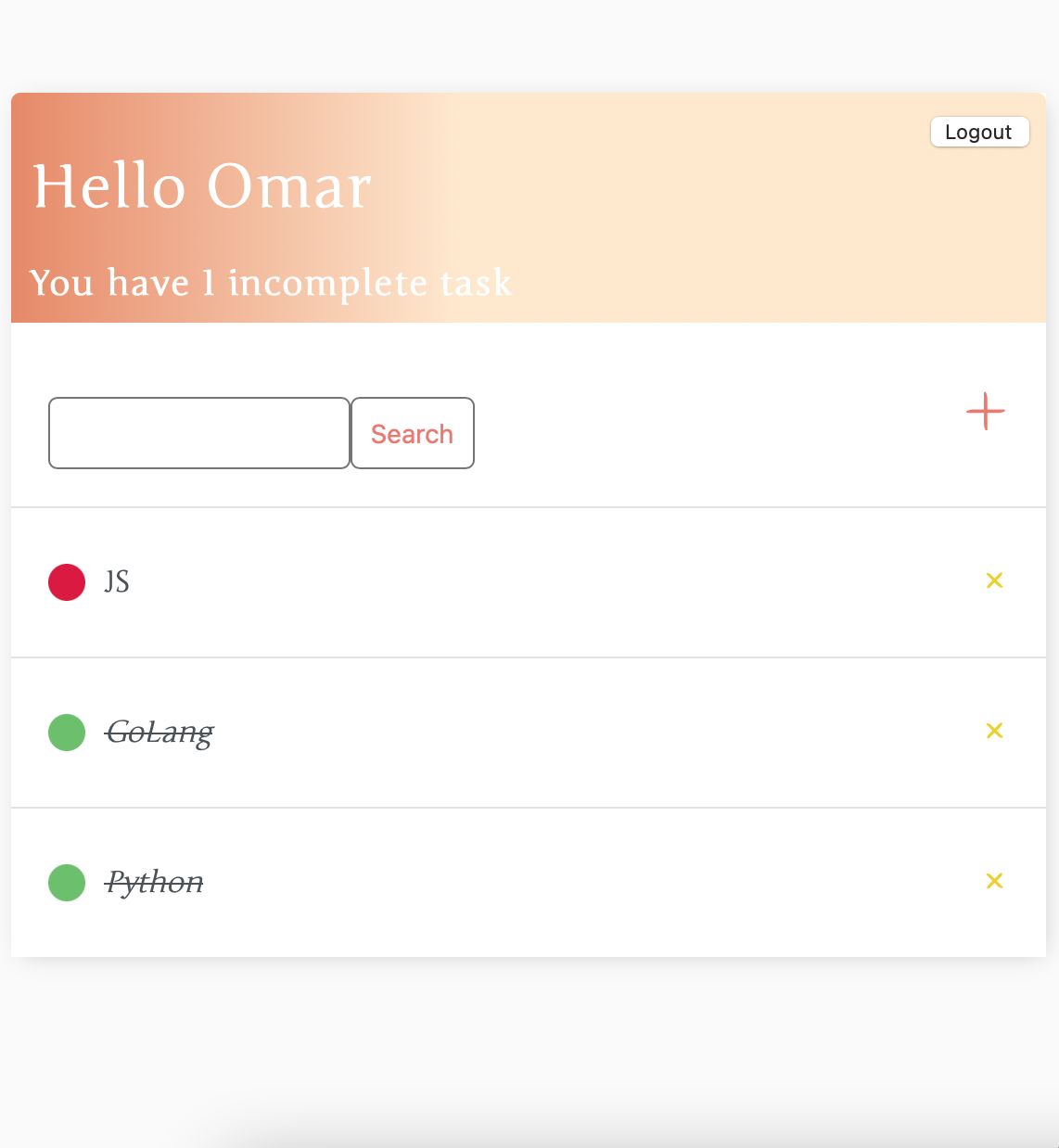
Task: Remove the Python task
Action: (994, 881)
